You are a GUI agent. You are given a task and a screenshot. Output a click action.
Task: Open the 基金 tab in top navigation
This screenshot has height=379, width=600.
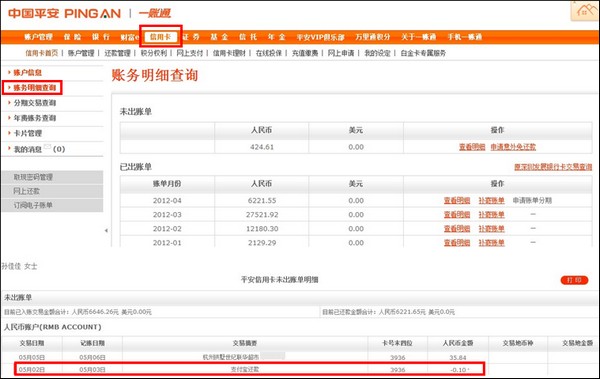[x=219, y=37]
